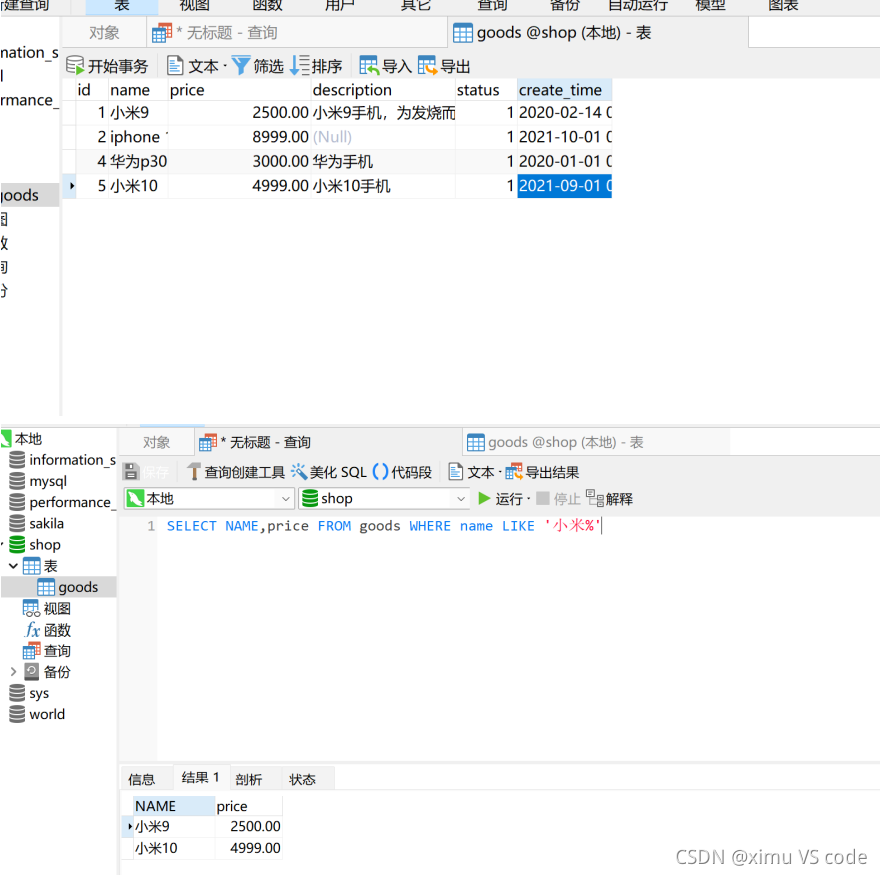Click Text (文本) in query toolbar
The height and width of the screenshot is (875, 882).
click(471, 472)
